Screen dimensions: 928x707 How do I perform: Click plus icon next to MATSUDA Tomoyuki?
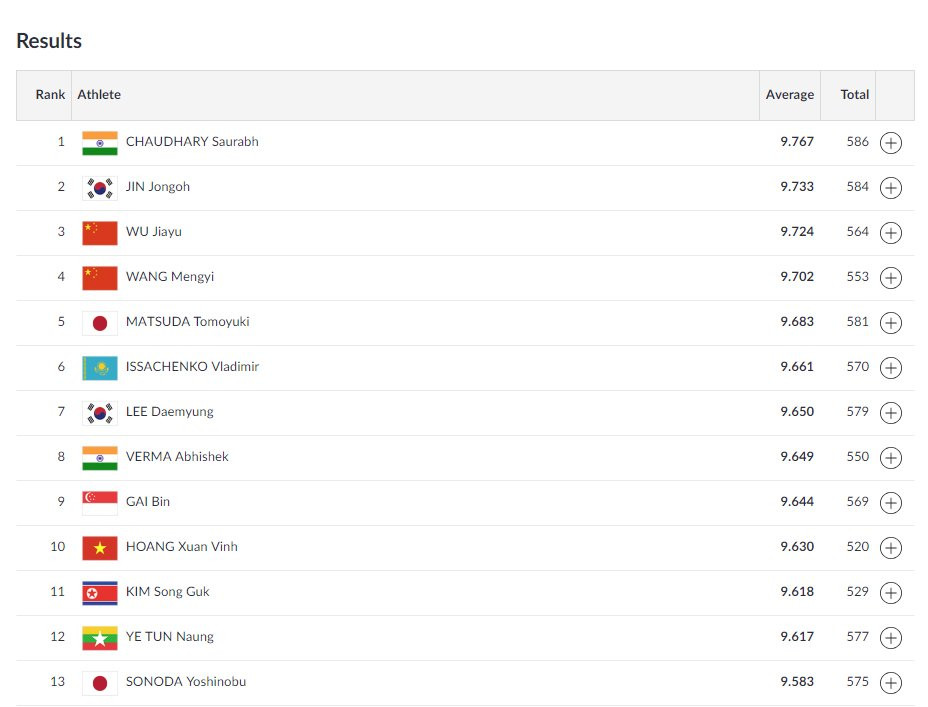tap(890, 323)
